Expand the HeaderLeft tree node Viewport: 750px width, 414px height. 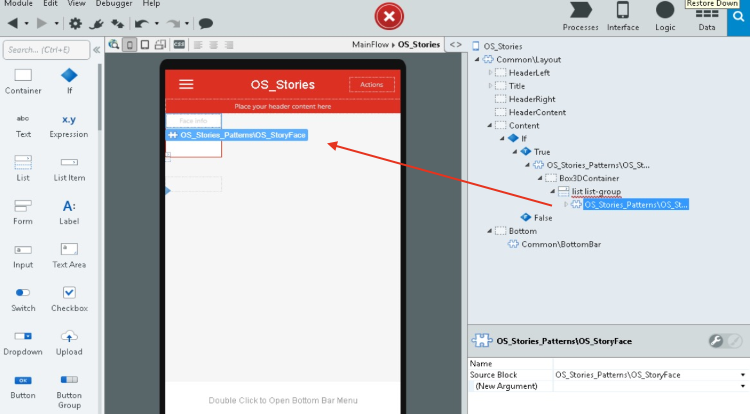tap(490, 73)
